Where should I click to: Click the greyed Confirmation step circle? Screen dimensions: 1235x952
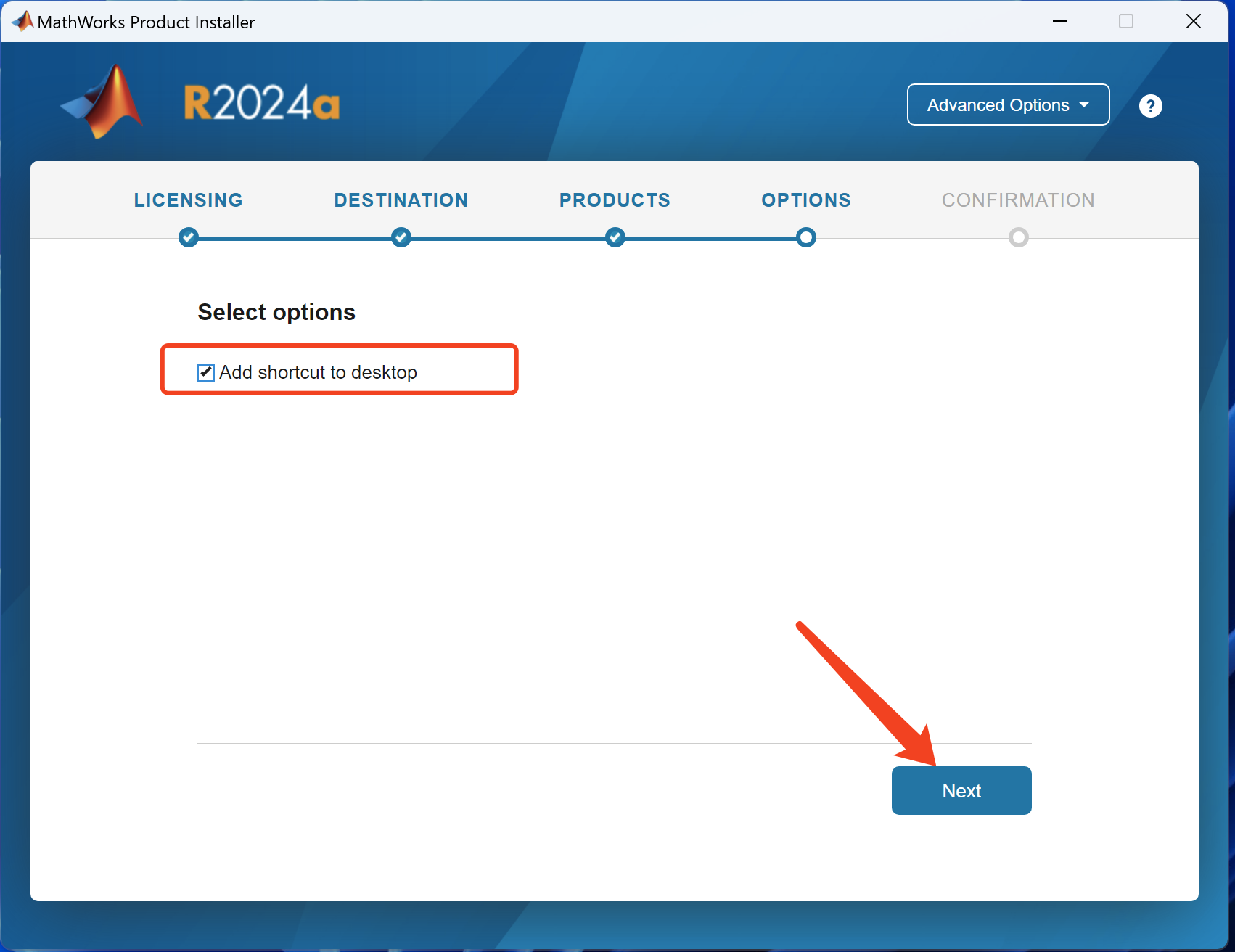[x=1018, y=237]
